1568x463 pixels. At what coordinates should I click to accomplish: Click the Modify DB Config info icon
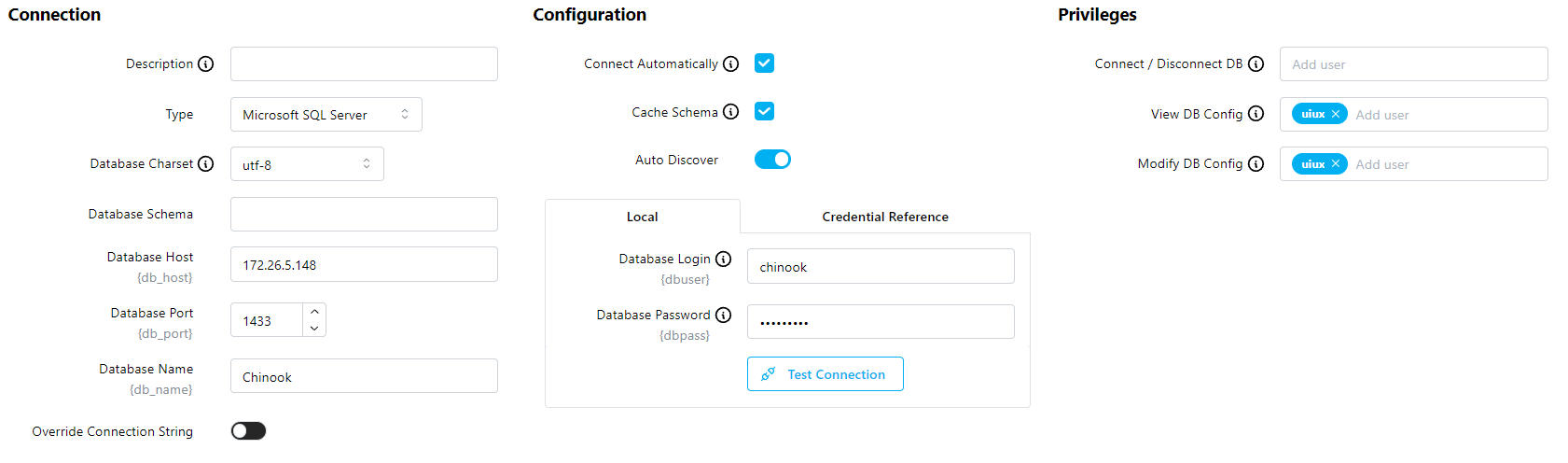coord(1256,163)
